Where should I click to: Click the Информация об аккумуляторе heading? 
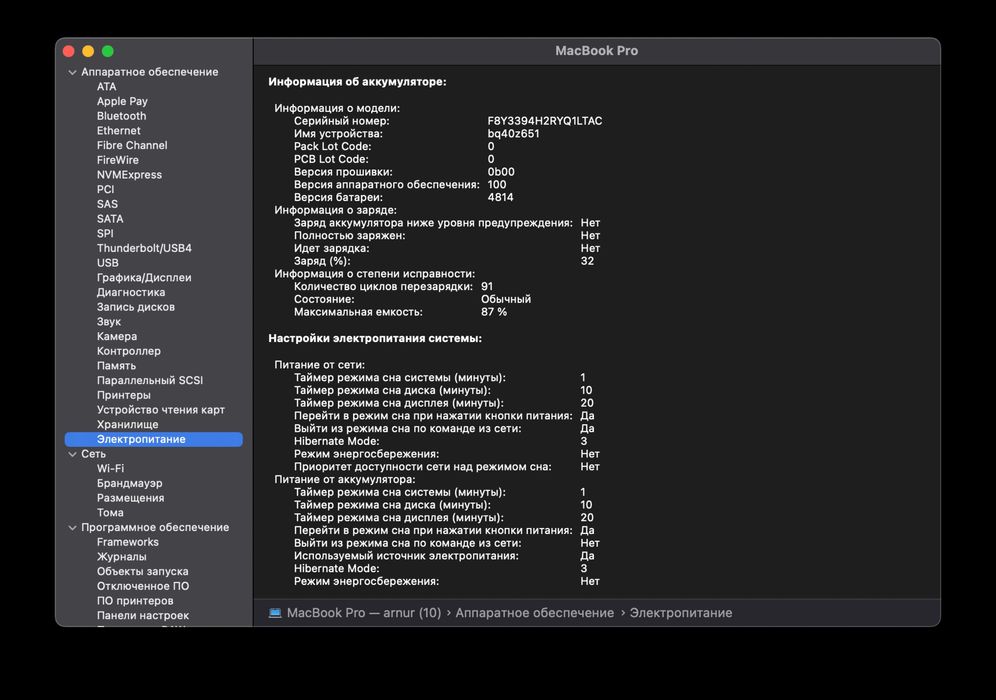(357, 82)
